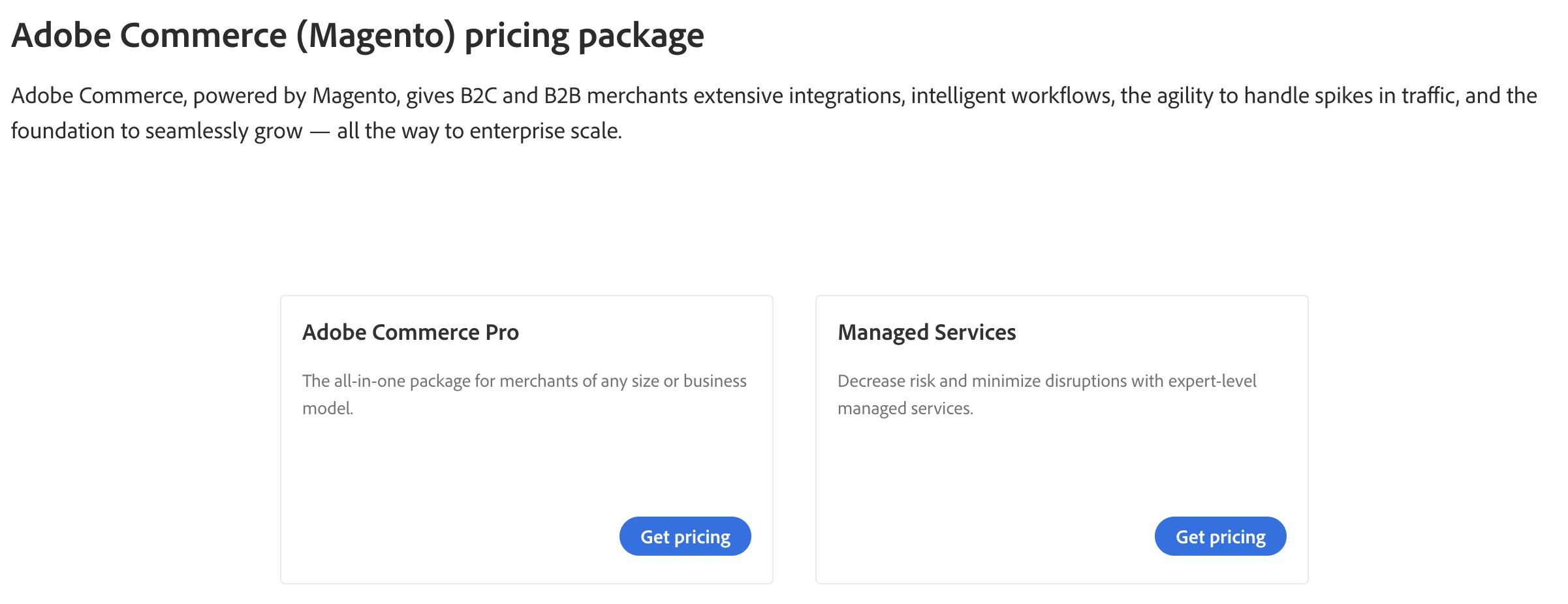Click the words "seamlessly grow" in intro
This screenshot has height=604, width=1568.
click(x=224, y=131)
